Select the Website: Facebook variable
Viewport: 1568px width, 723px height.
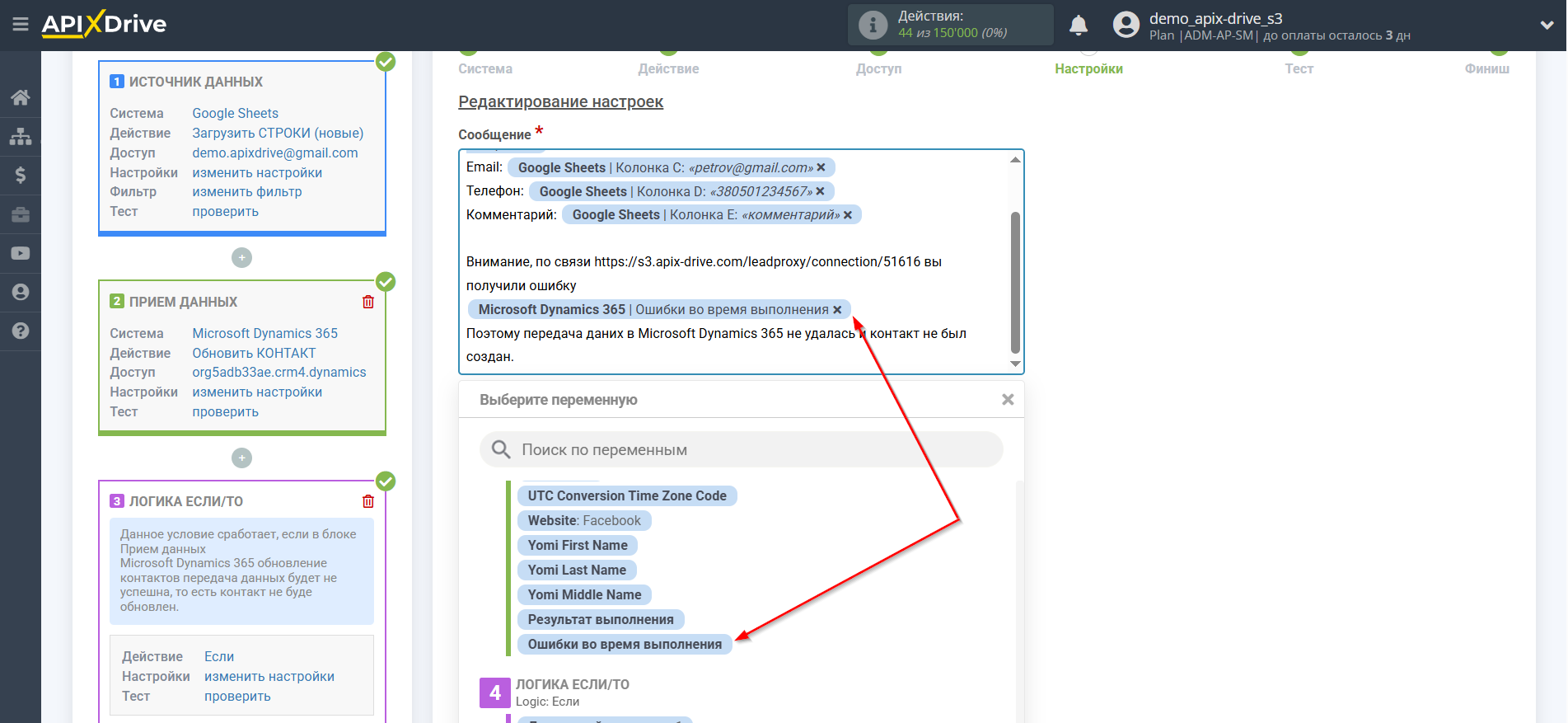click(x=584, y=520)
